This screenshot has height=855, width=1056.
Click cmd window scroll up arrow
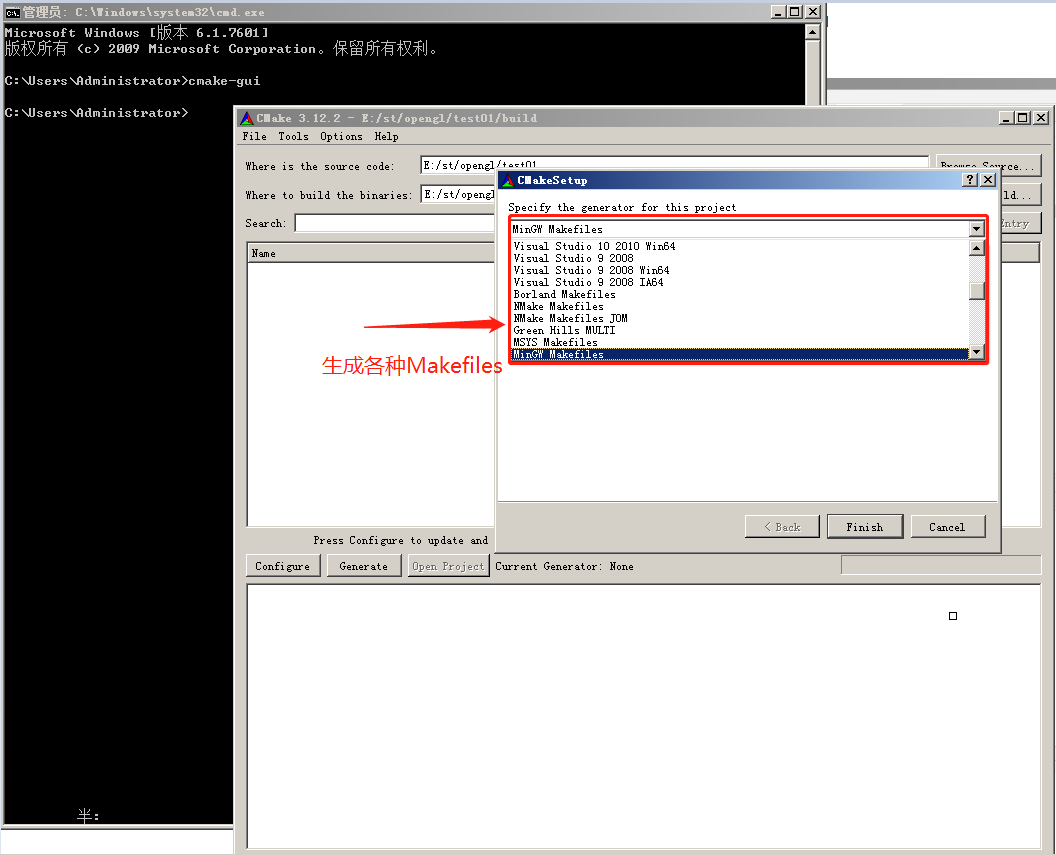[x=812, y=32]
